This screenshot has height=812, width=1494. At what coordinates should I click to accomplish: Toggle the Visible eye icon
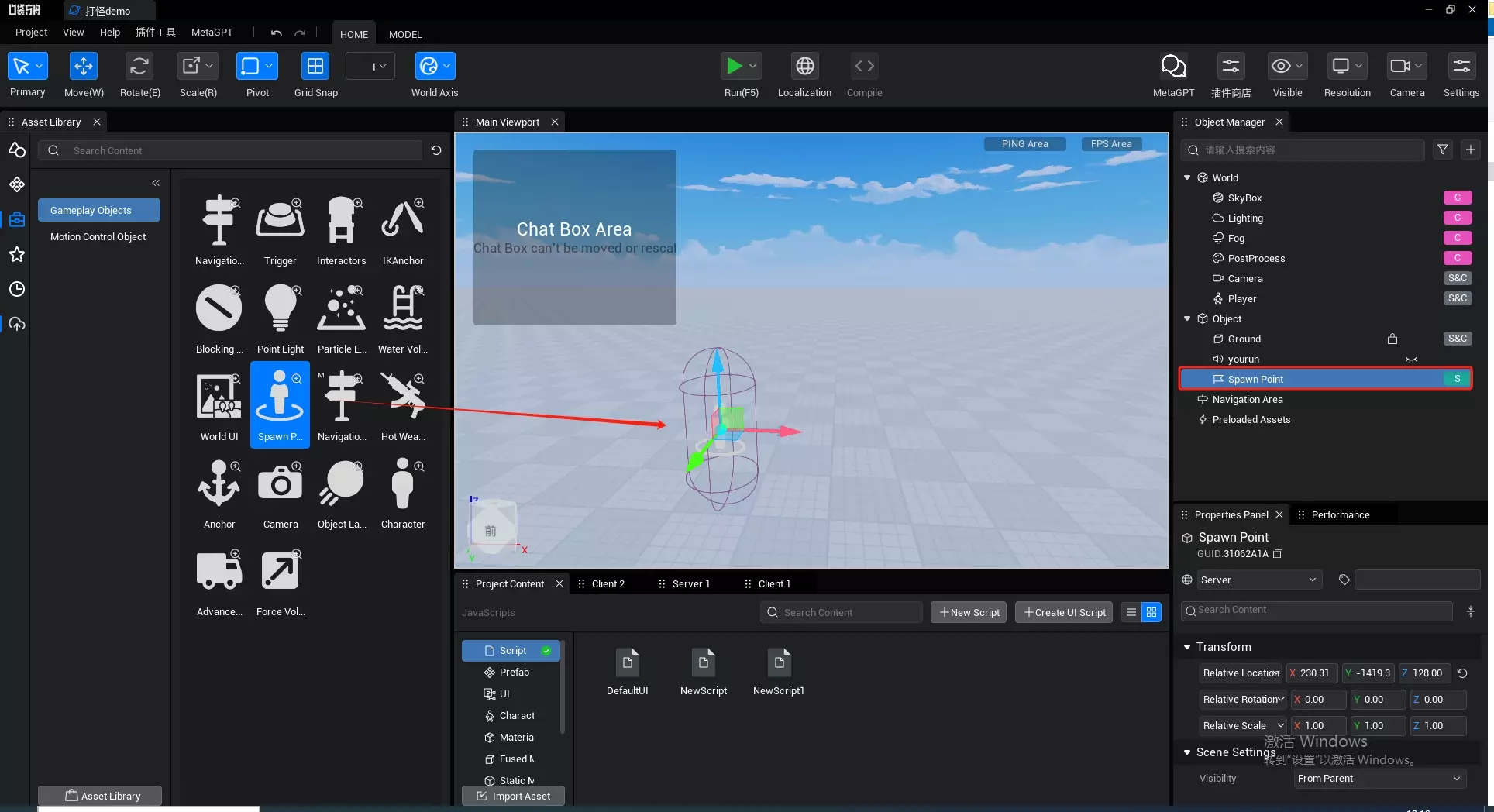click(x=1281, y=67)
